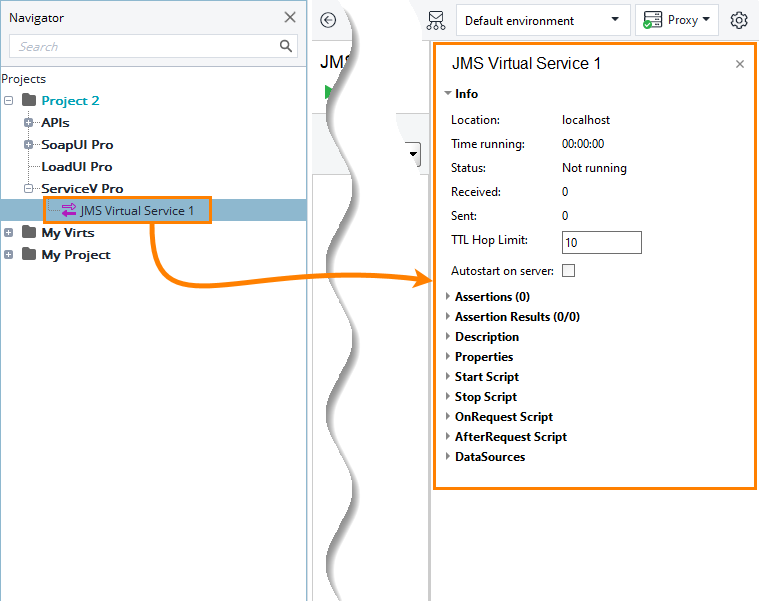Click the 'JMS Virtual Service 1' inspector title
The image size is (759, 601).
pos(526,63)
